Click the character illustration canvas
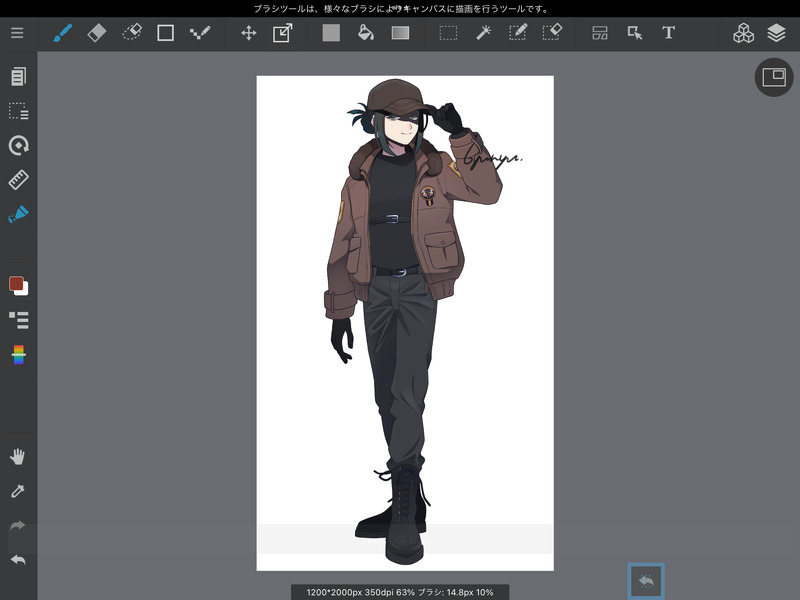The width and height of the screenshot is (800, 600). pyautogui.click(x=405, y=323)
